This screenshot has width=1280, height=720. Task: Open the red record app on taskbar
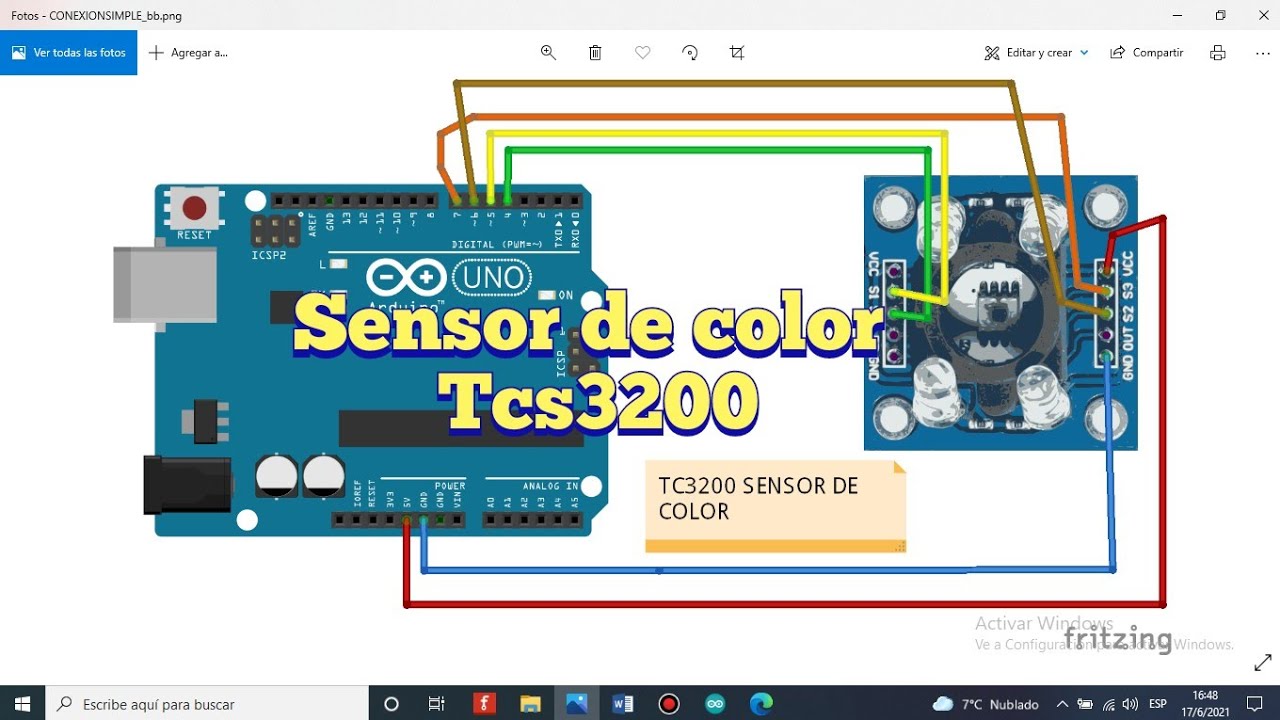tap(669, 704)
